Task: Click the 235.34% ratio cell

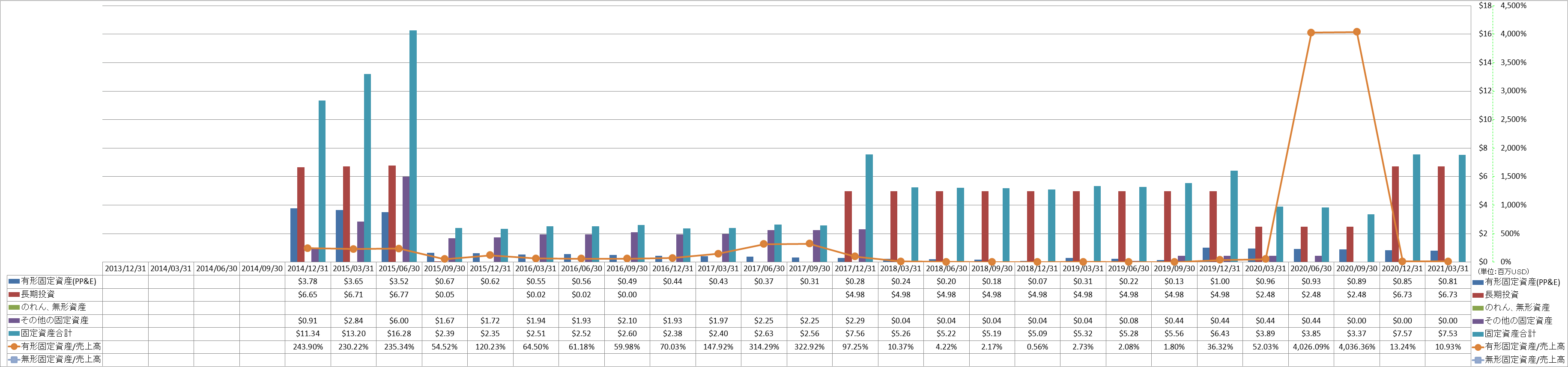Action: (399, 347)
